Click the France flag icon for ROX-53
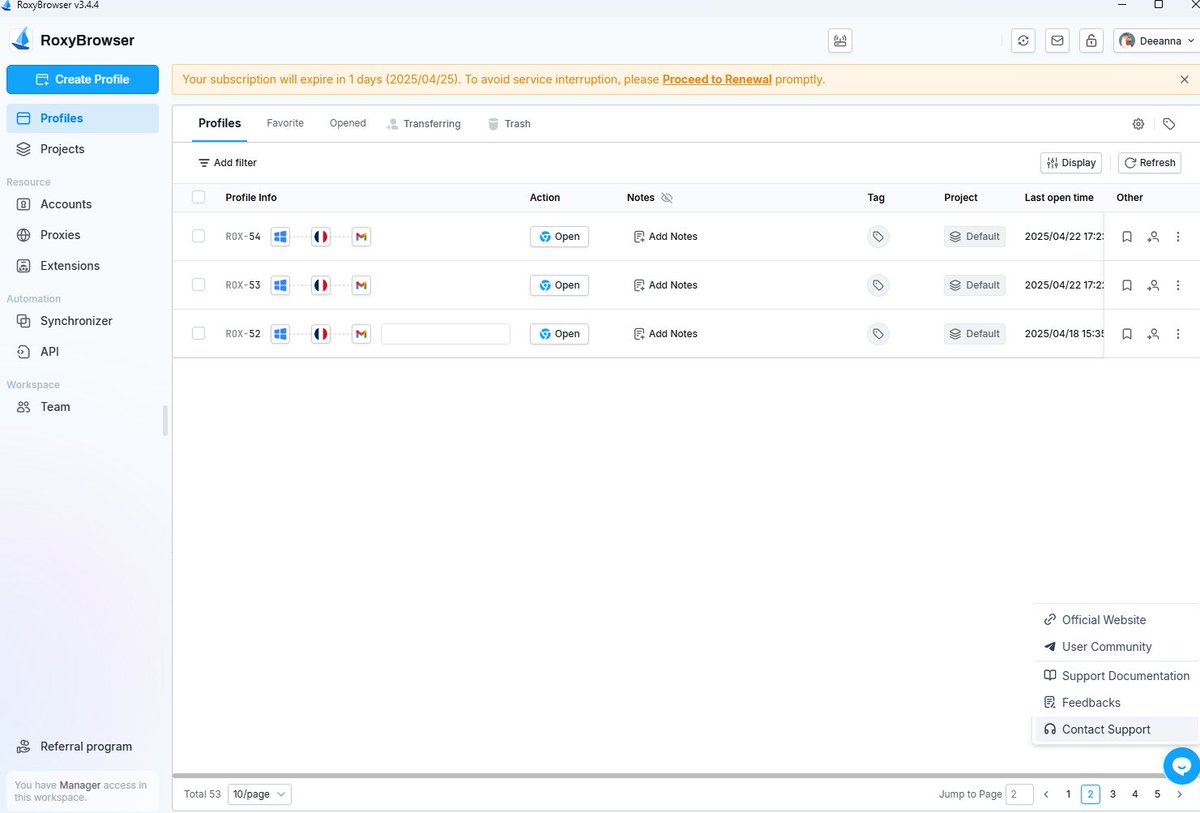The image size is (1200, 813). (x=320, y=285)
